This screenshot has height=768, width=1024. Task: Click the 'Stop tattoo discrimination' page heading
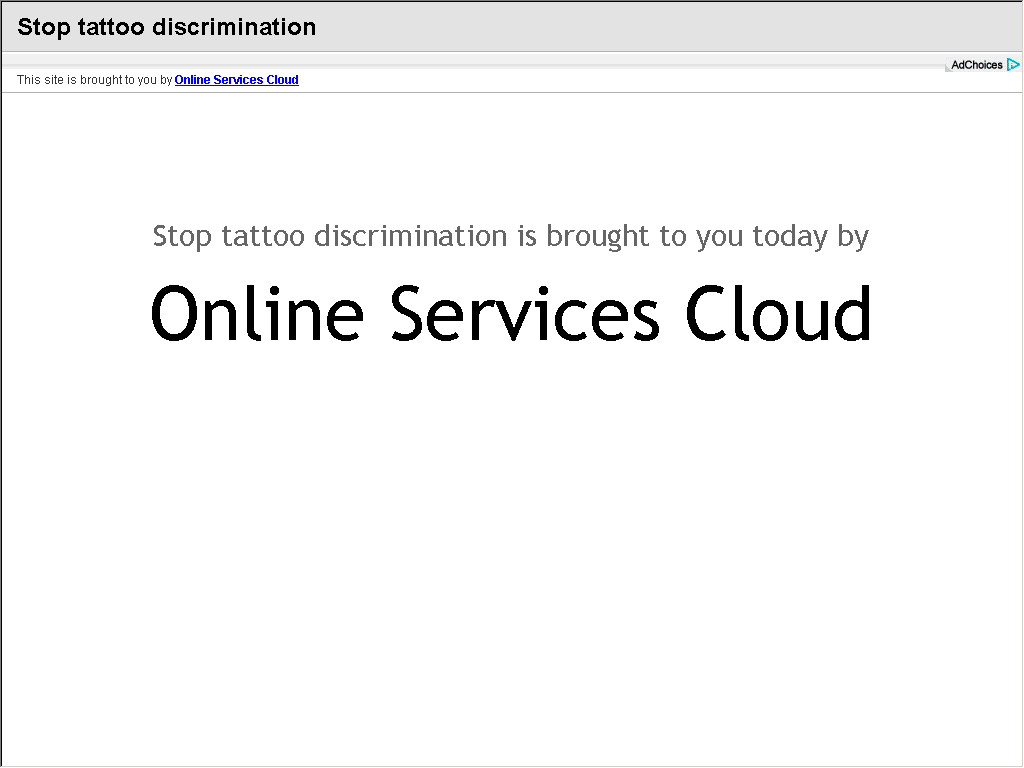167,27
